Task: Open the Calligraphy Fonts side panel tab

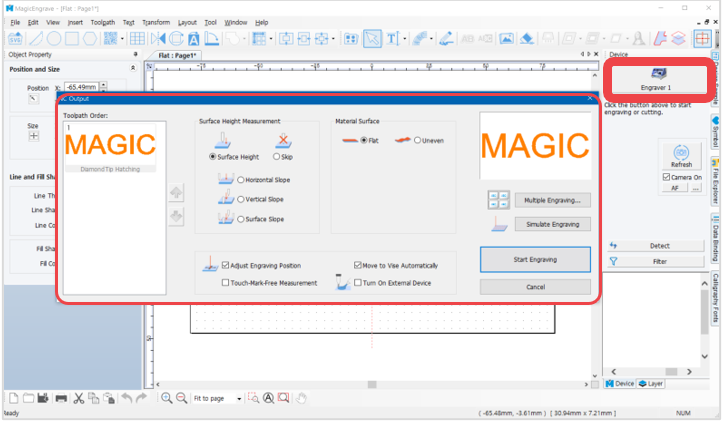Action: pos(716,298)
